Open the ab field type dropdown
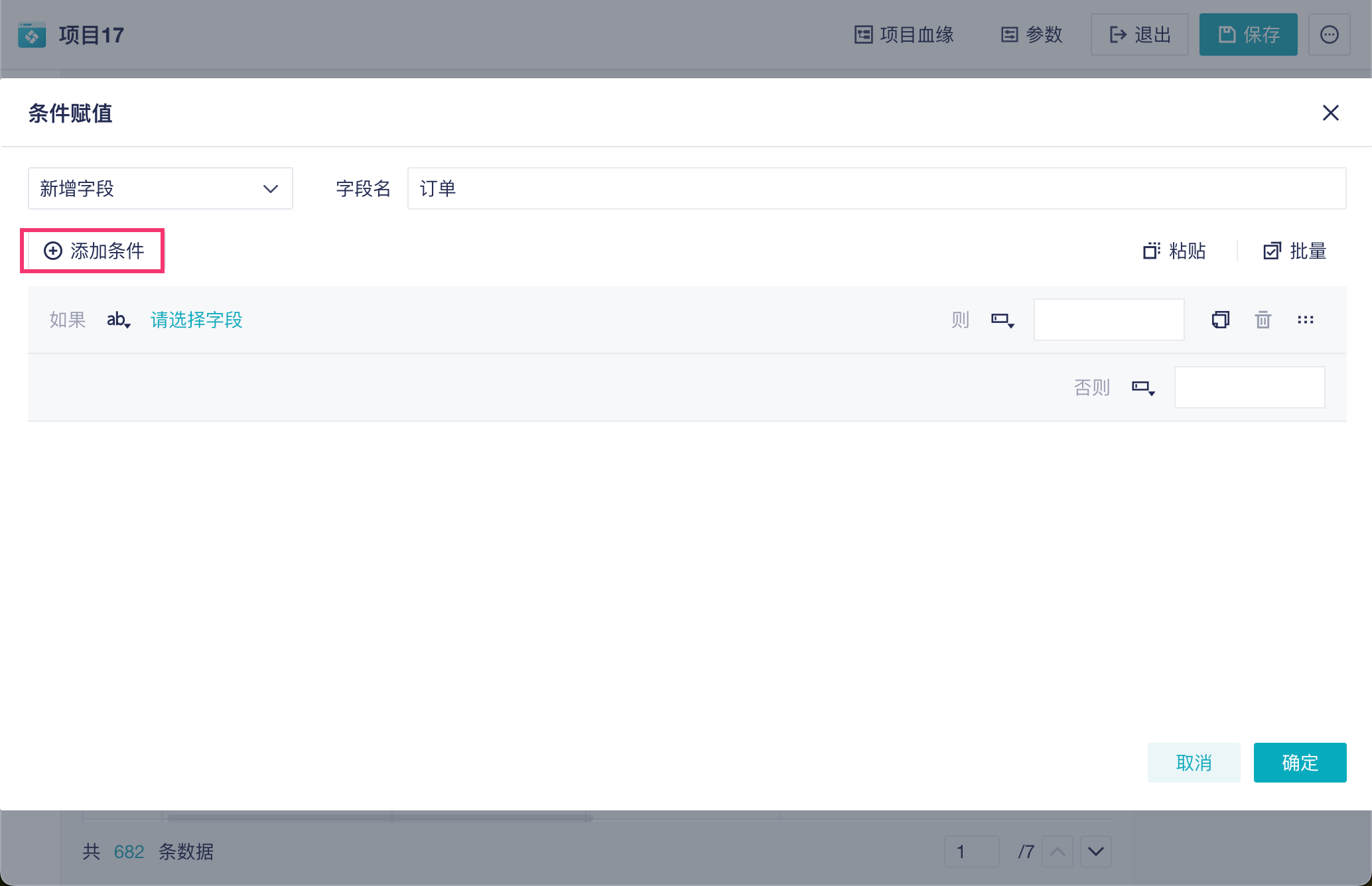Screen dimensions: 1372x886 pos(118,320)
